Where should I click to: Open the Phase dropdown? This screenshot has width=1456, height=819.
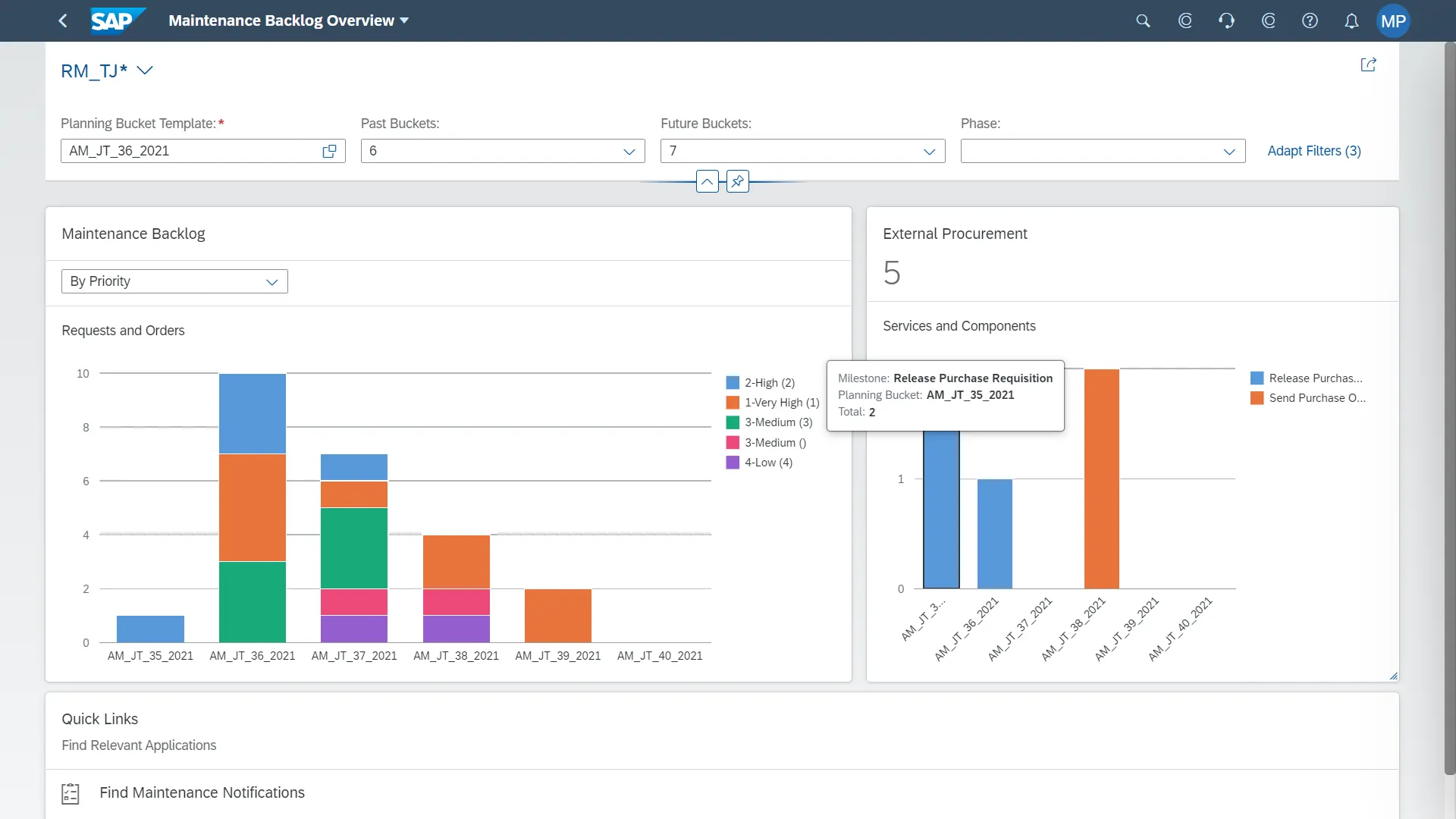click(x=1229, y=151)
